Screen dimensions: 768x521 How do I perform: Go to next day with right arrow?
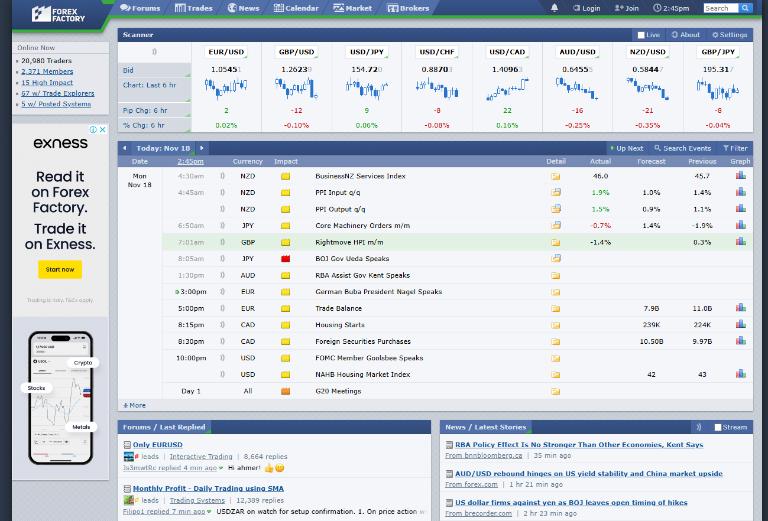tap(201, 148)
